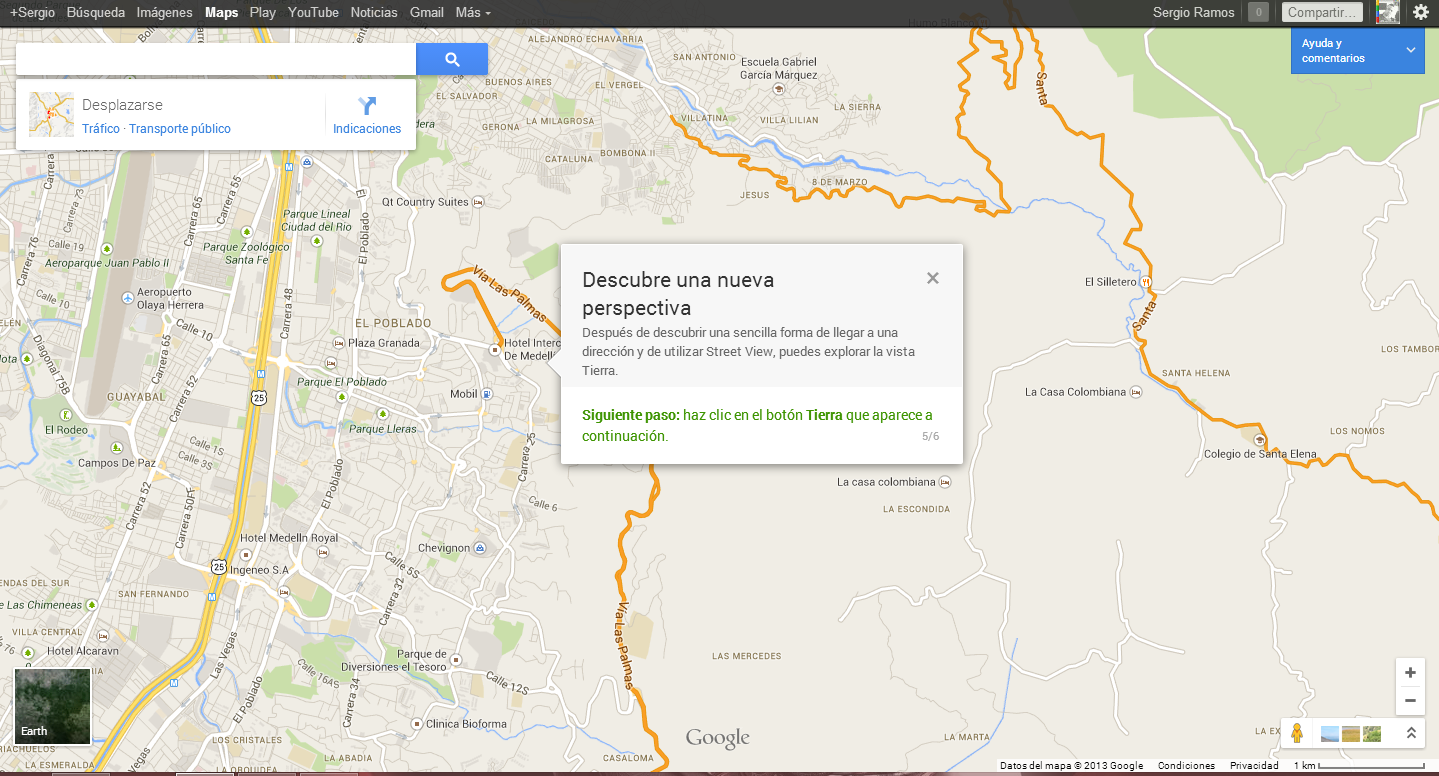Show the Tráfico layer
The image size is (1439, 776).
100,129
